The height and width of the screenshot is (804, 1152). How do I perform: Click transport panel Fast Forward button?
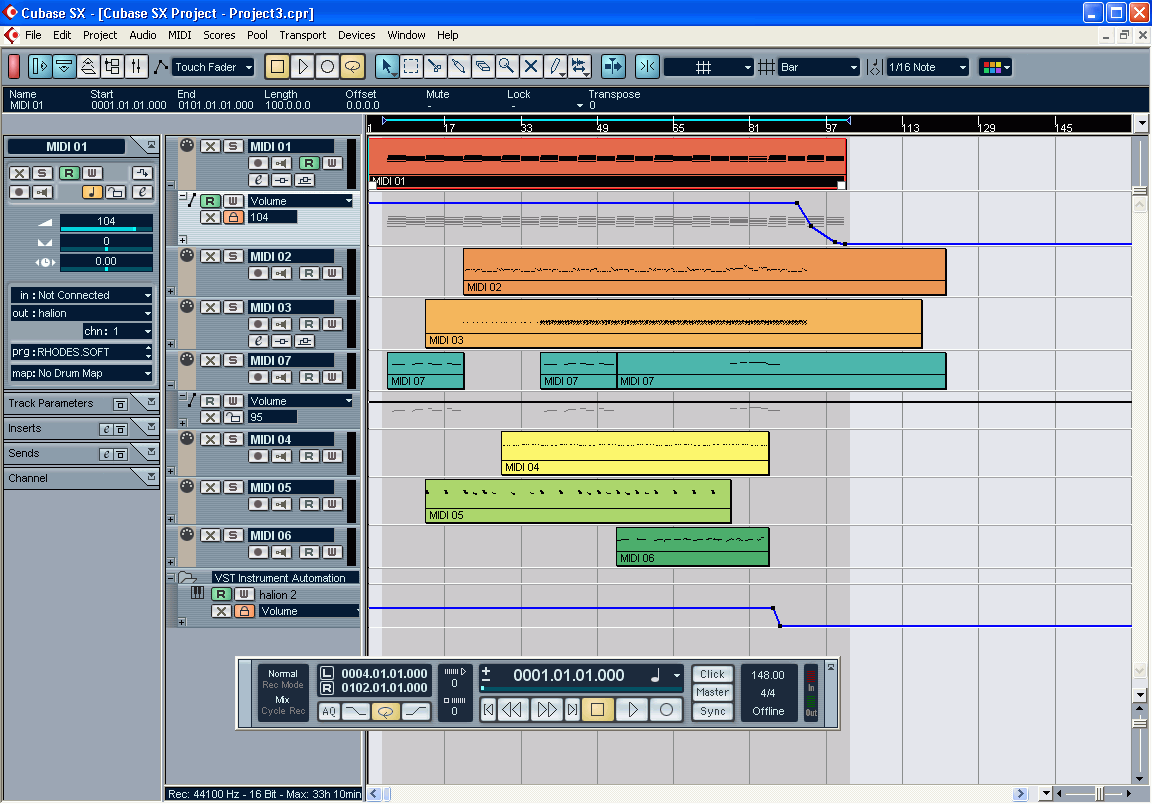(x=547, y=710)
